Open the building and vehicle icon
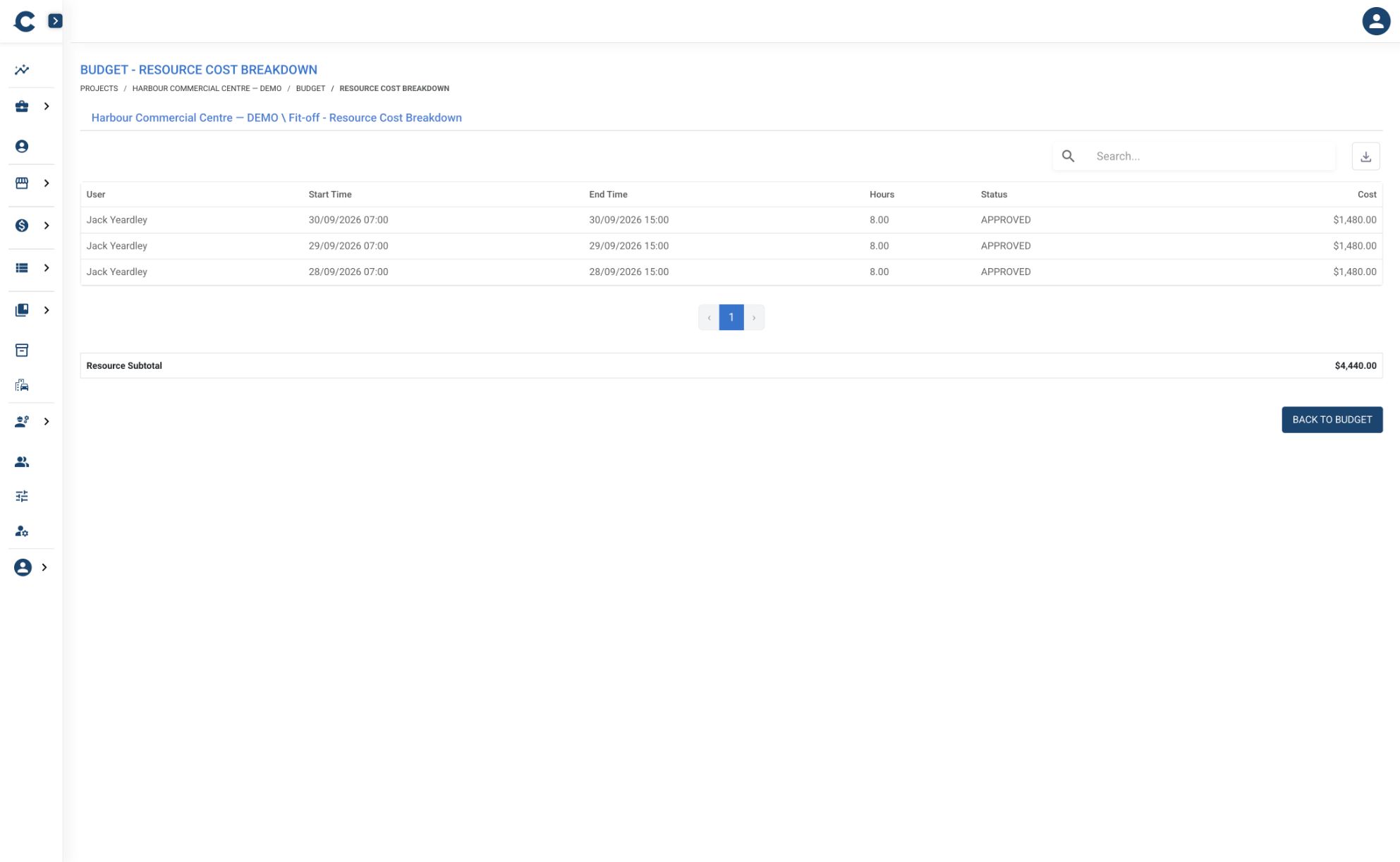The height and width of the screenshot is (862, 1400). point(22,385)
